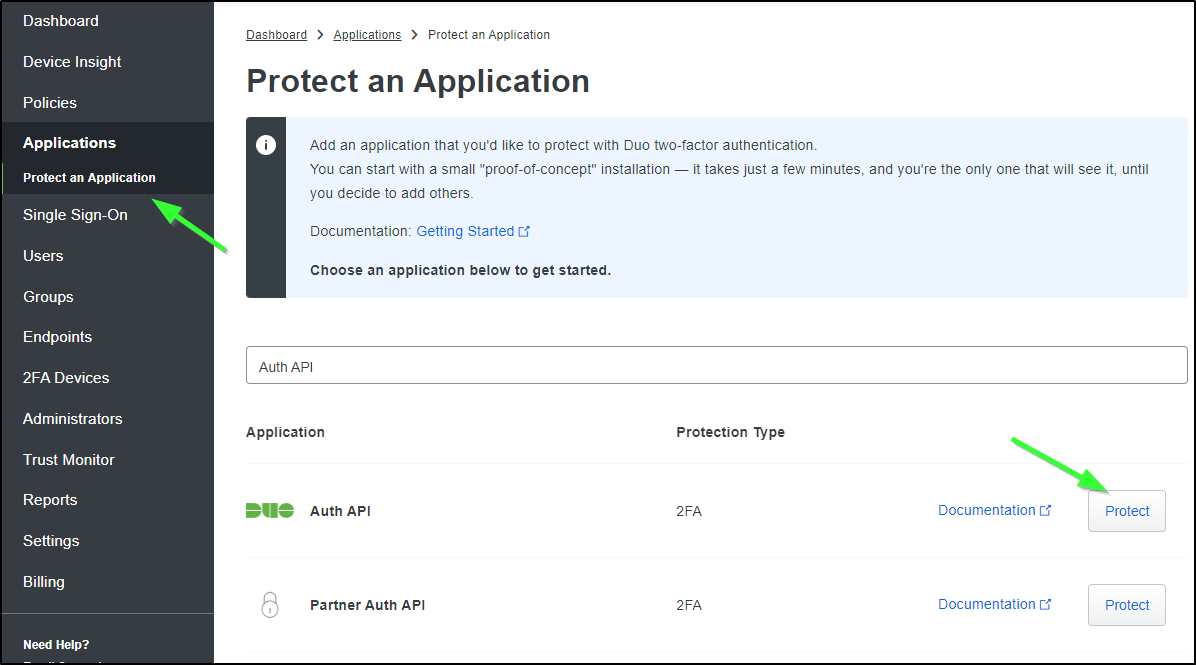Image resolution: width=1196 pixels, height=665 pixels.
Task: Click the Dashboard breadcrumb link
Action: click(276, 35)
